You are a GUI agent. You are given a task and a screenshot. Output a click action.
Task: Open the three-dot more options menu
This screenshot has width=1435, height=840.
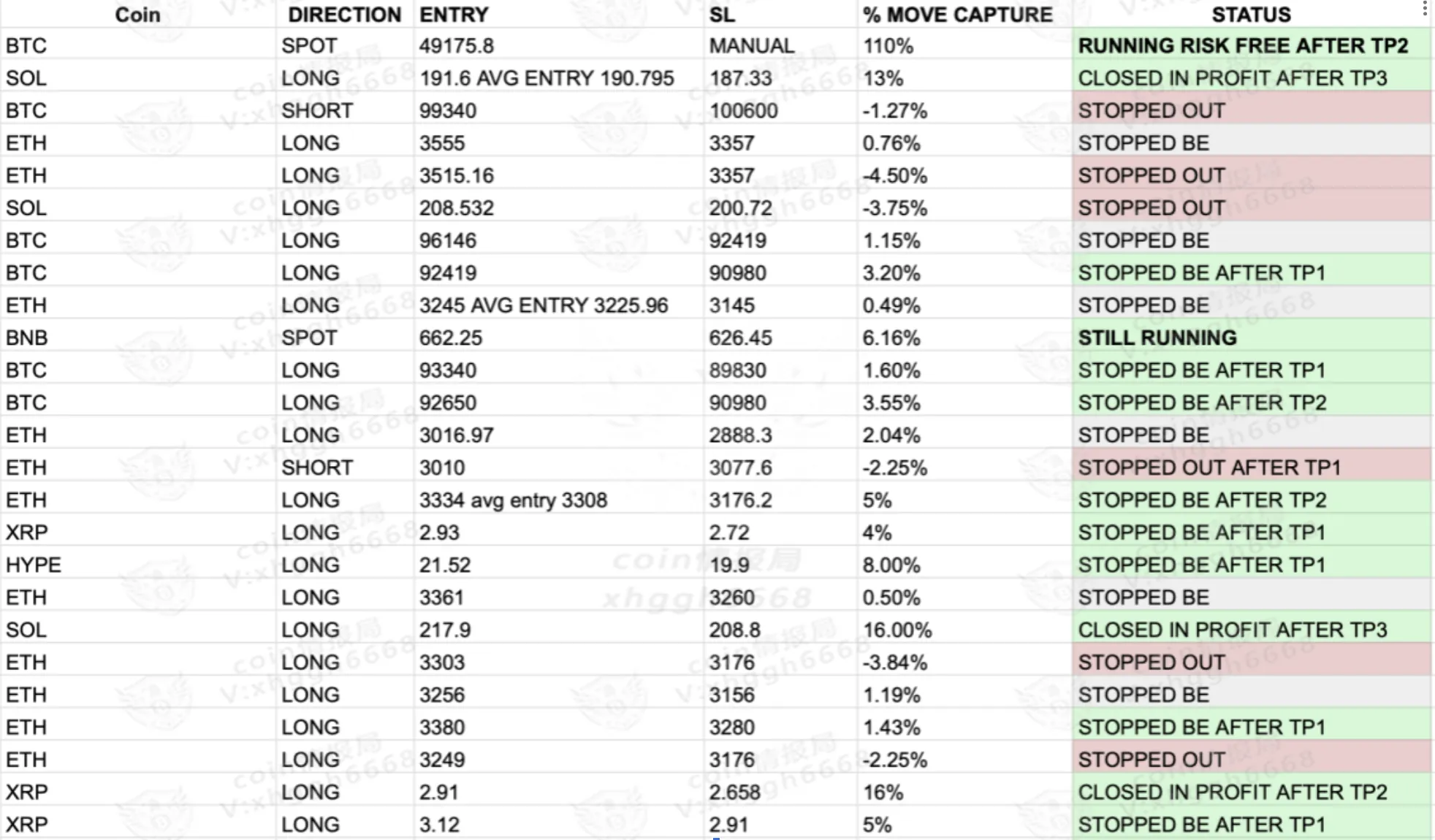coord(1425,9)
